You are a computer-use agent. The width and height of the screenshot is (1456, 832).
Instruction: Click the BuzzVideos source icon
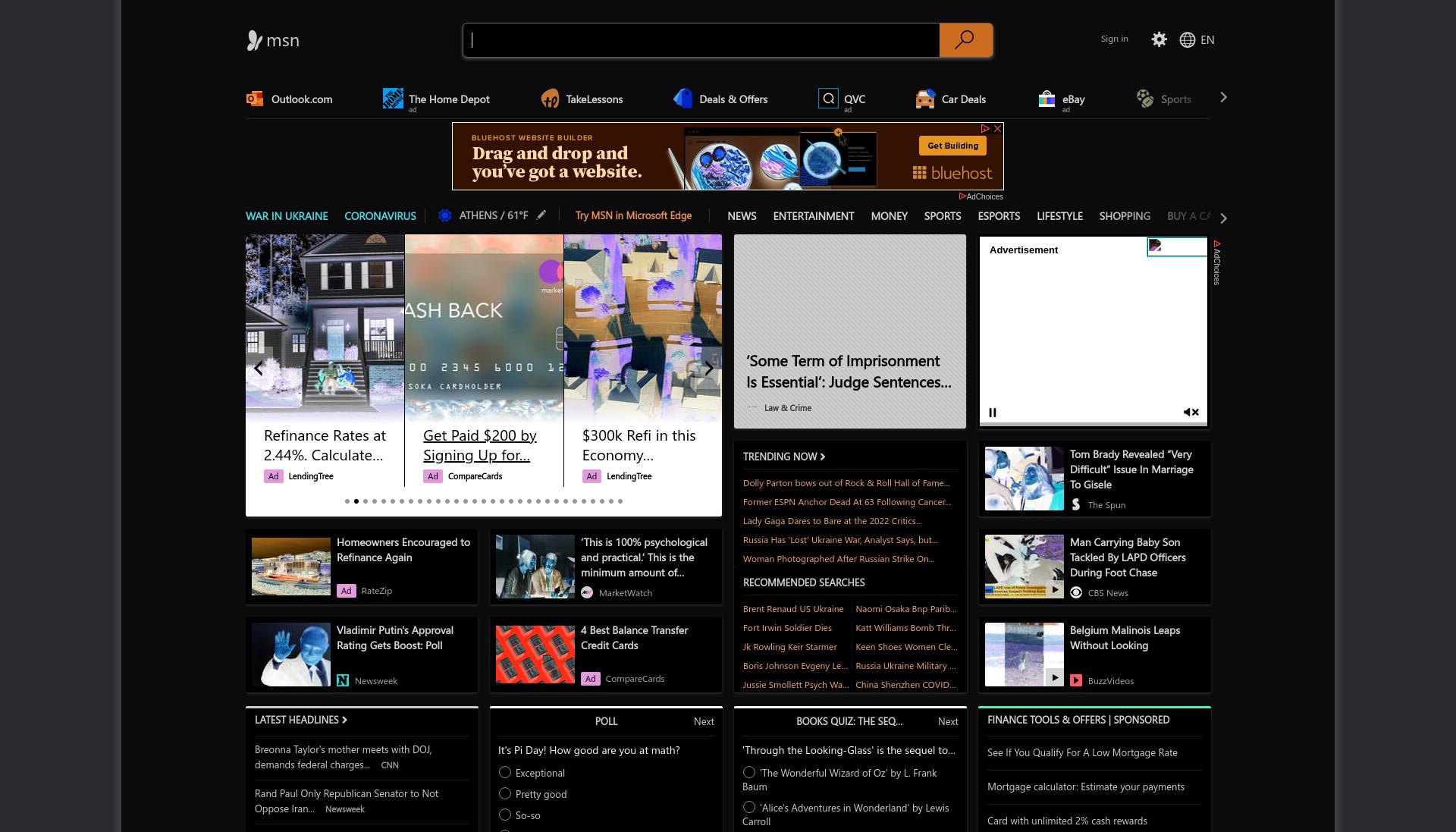click(1076, 680)
